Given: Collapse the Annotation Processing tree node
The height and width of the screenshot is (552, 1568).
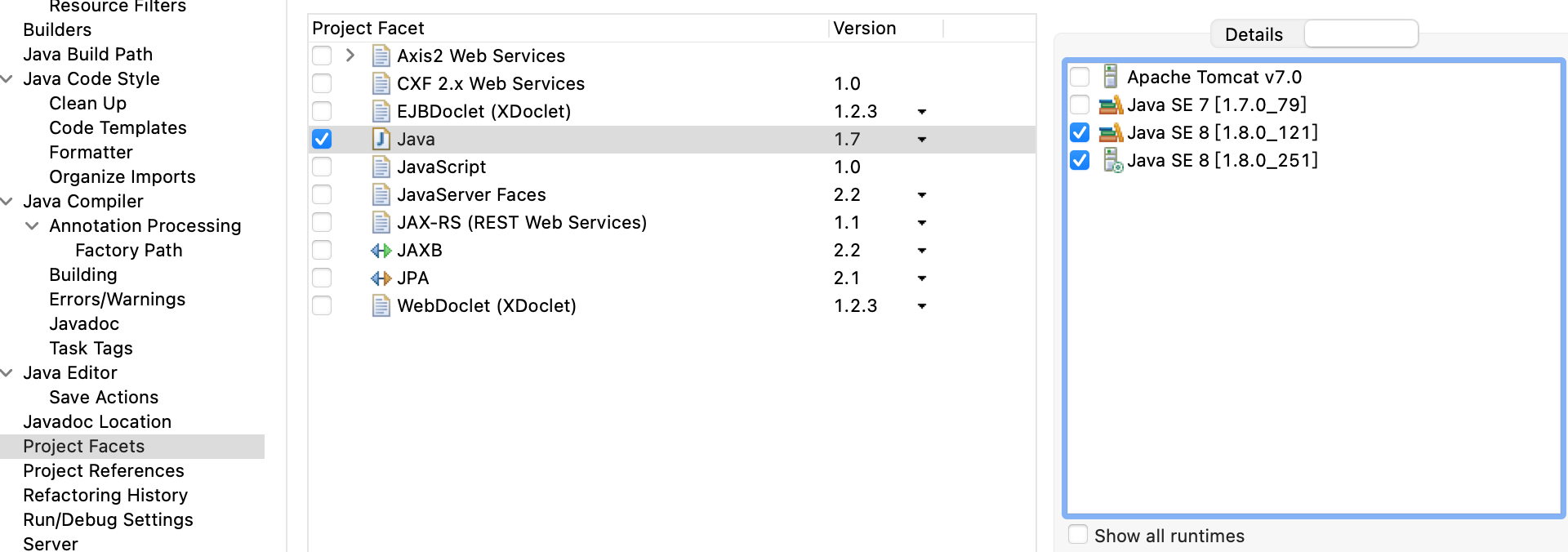Looking at the screenshot, I should (32, 226).
